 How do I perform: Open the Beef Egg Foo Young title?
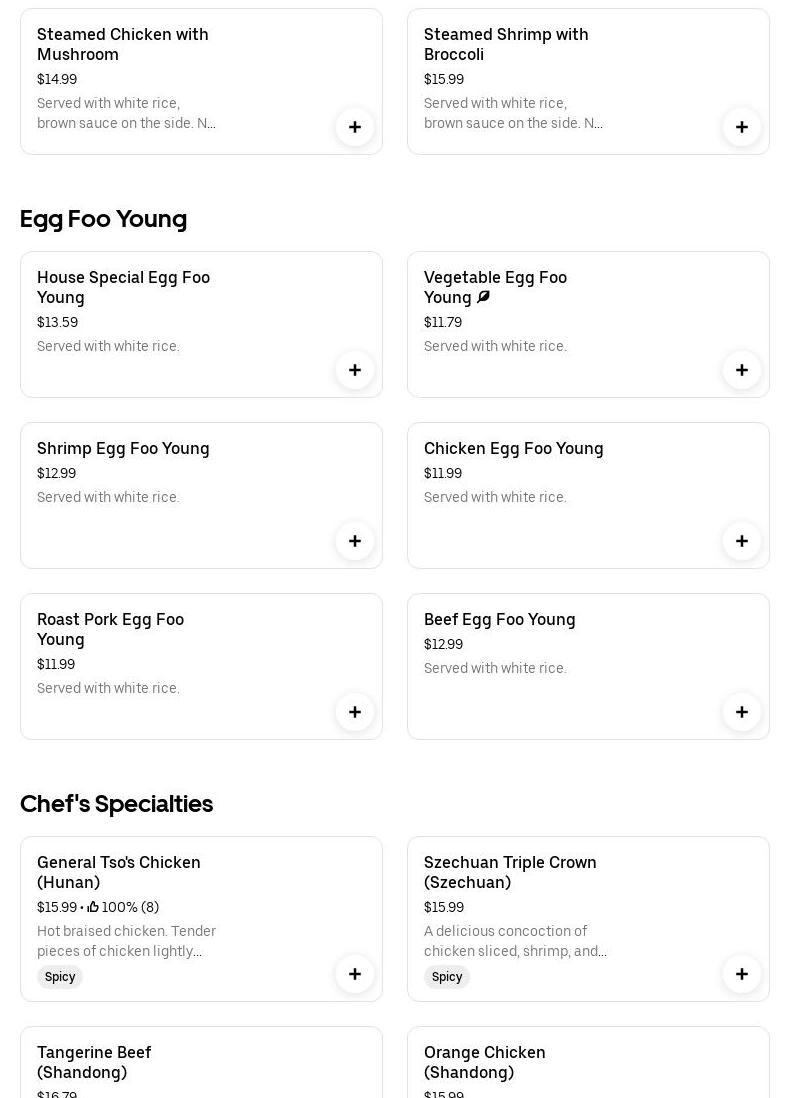pos(499,619)
